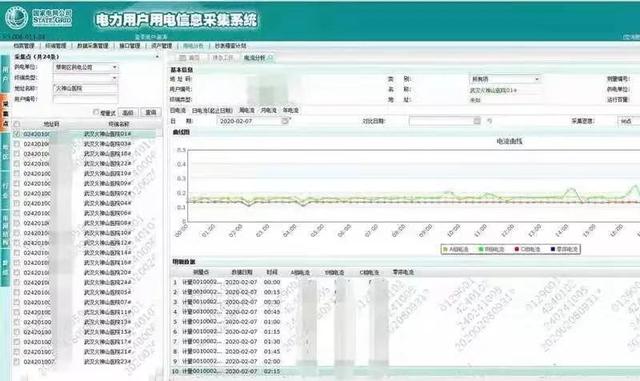The image size is (640, 381).
Task: Check the 武汉火神山医院03# row checkbox
Action: tap(17, 144)
